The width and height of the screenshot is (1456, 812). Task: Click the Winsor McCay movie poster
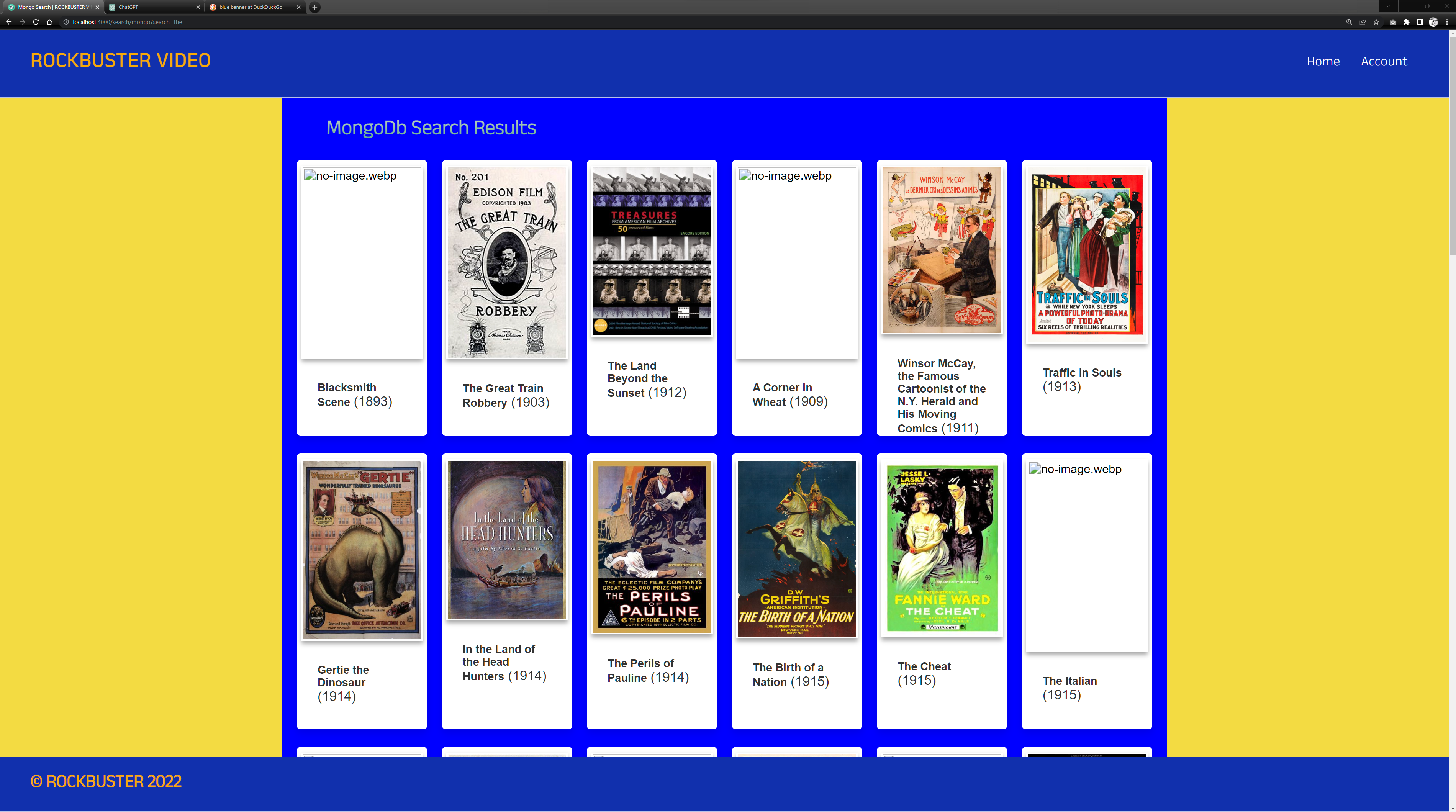coord(942,250)
